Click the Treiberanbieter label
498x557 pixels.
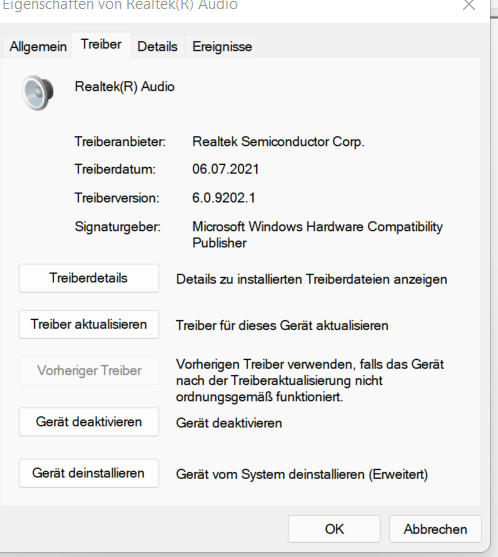(x=120, y=142)
